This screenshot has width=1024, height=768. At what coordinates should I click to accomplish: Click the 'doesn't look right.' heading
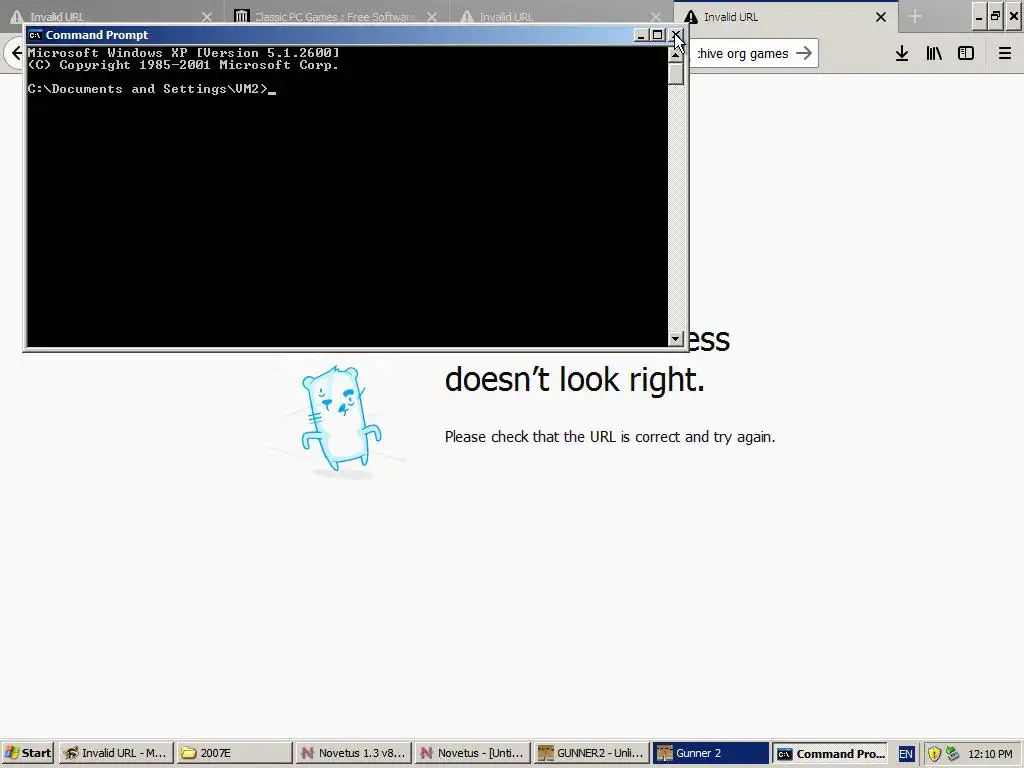[x=575, y=379]
